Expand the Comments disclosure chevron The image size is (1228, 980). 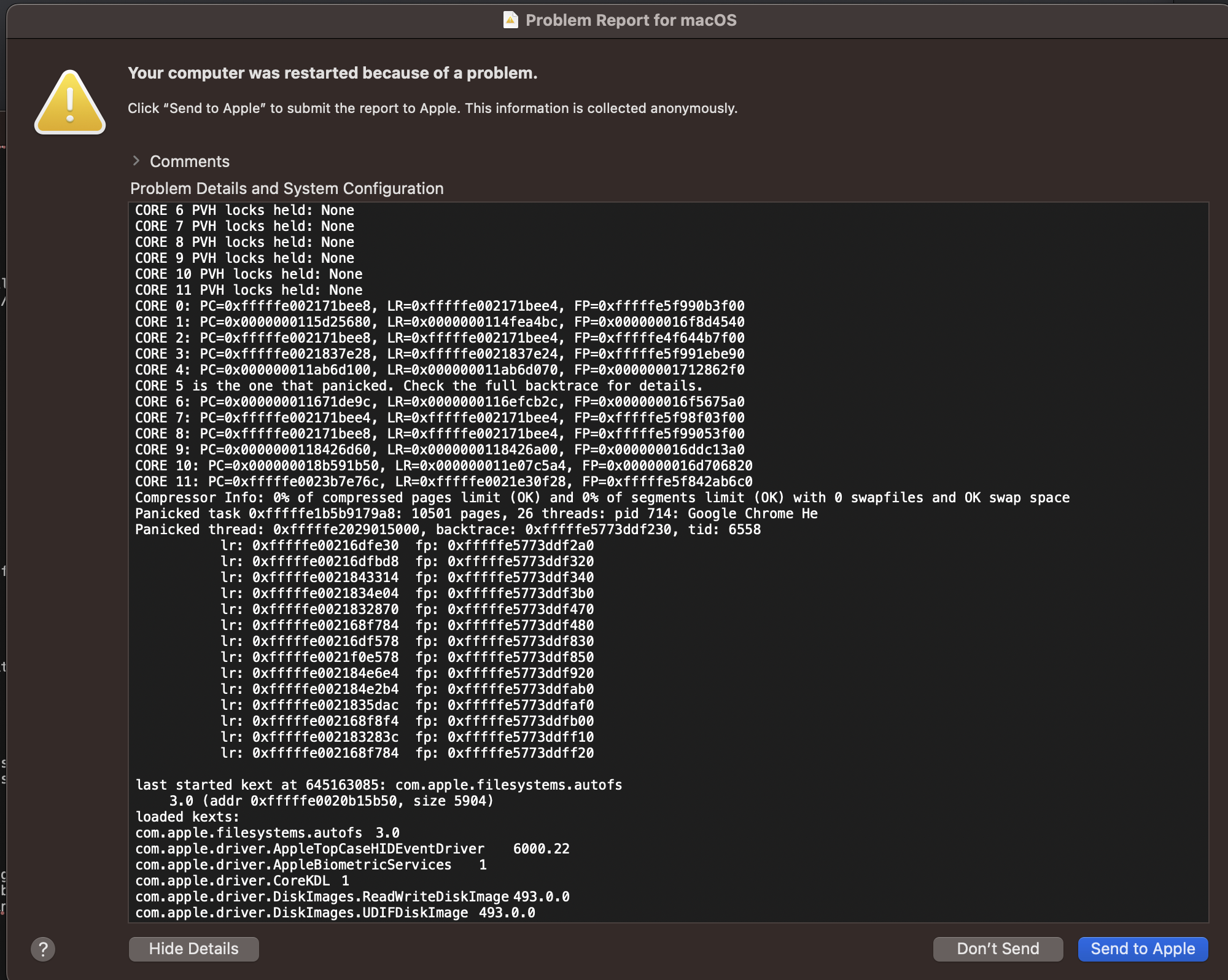point(136,161)
